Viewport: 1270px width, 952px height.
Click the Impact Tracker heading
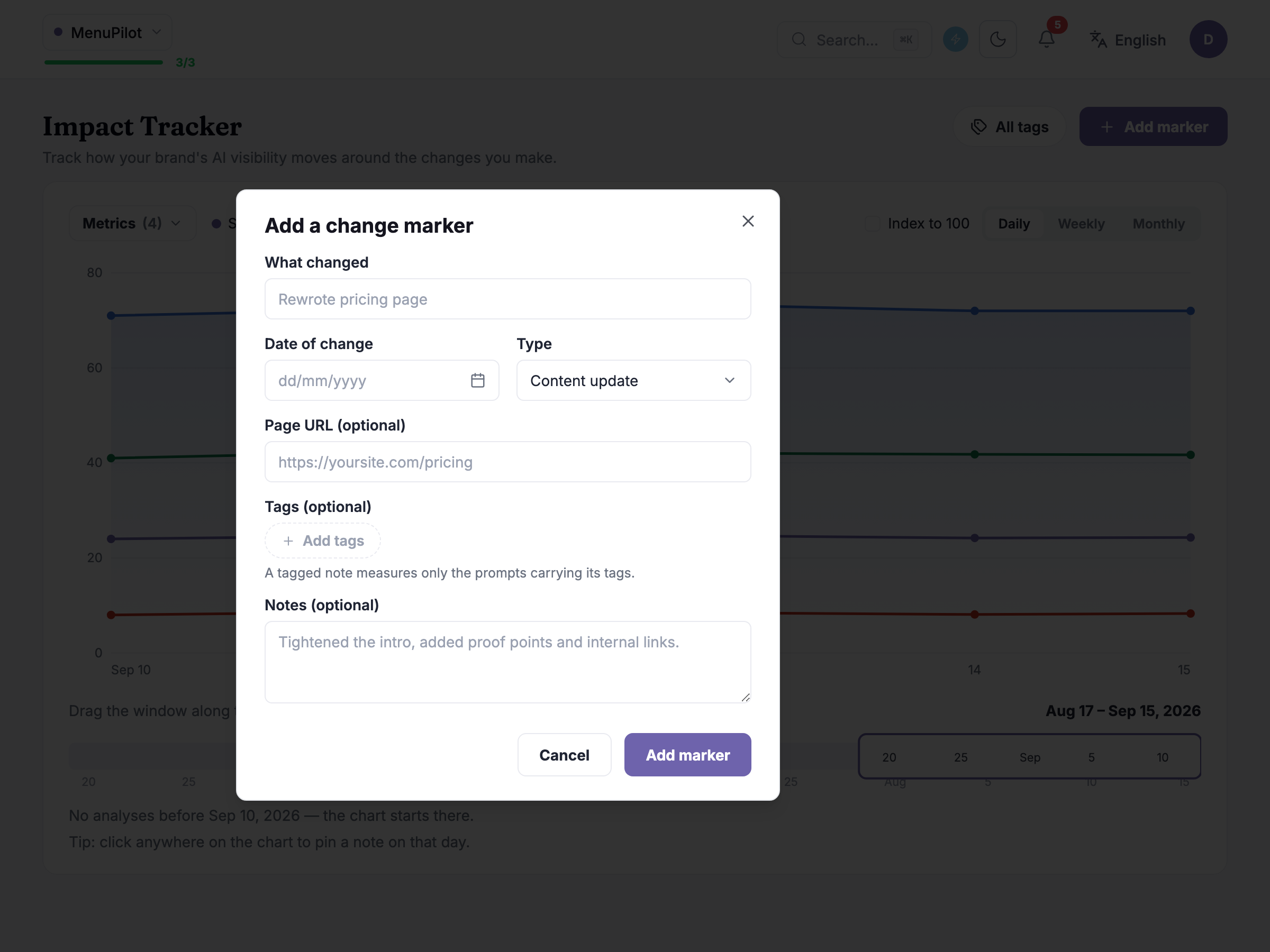(142, 126)
